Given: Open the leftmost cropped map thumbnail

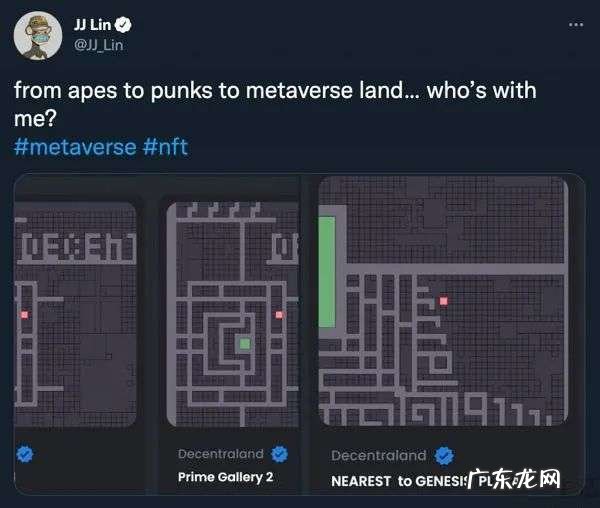Looking at the screenshot, I should point(75,314).
